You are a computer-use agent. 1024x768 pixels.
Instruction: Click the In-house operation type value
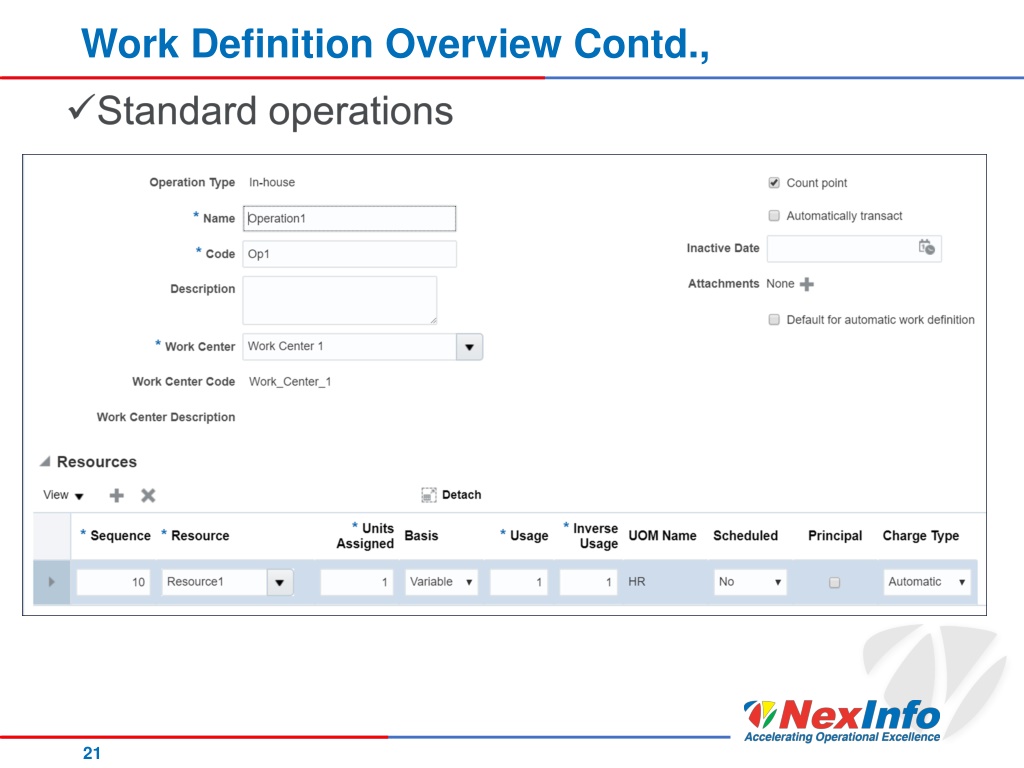point(272,182)
